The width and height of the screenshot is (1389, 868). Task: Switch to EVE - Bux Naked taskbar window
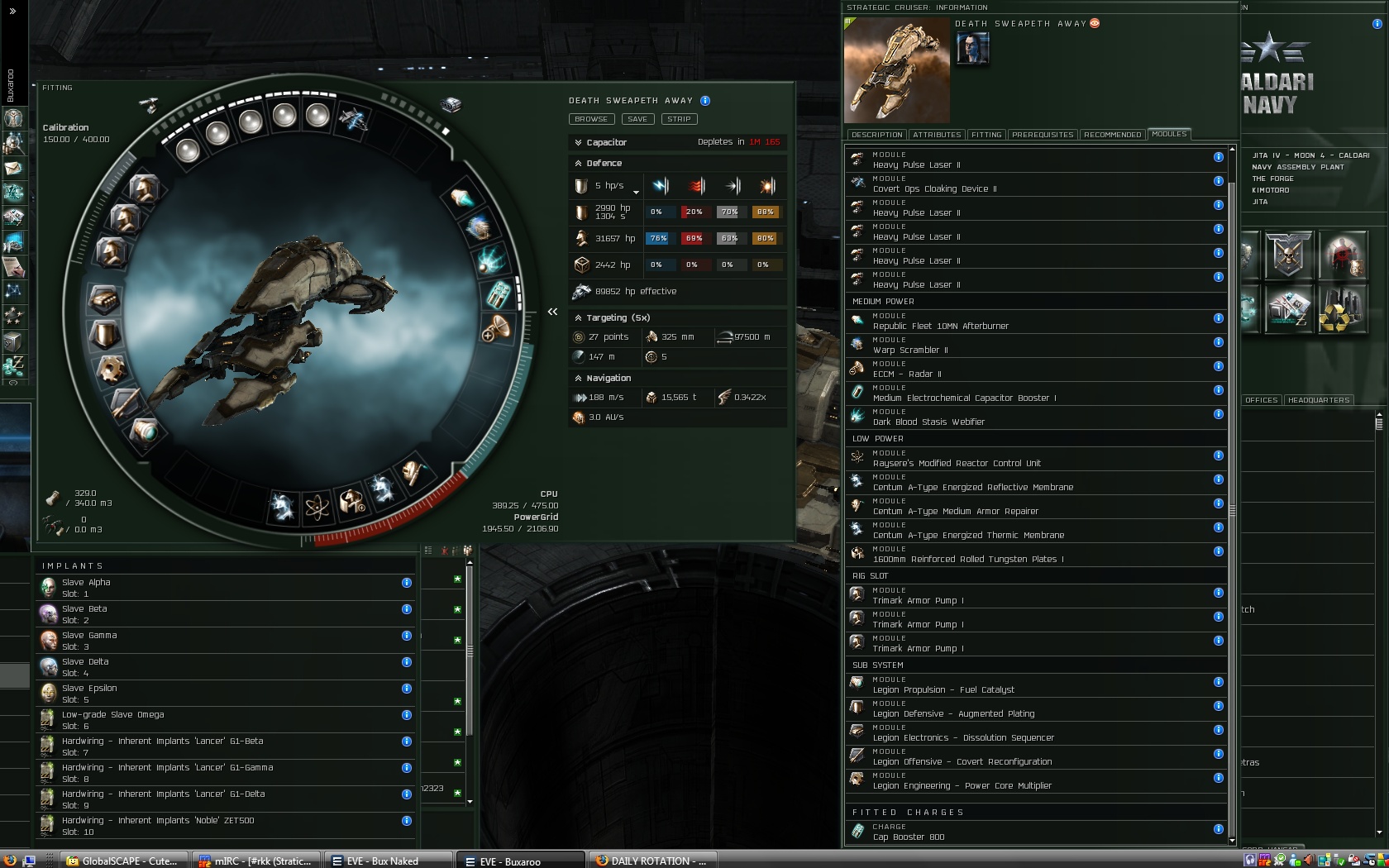click(389, 860)
